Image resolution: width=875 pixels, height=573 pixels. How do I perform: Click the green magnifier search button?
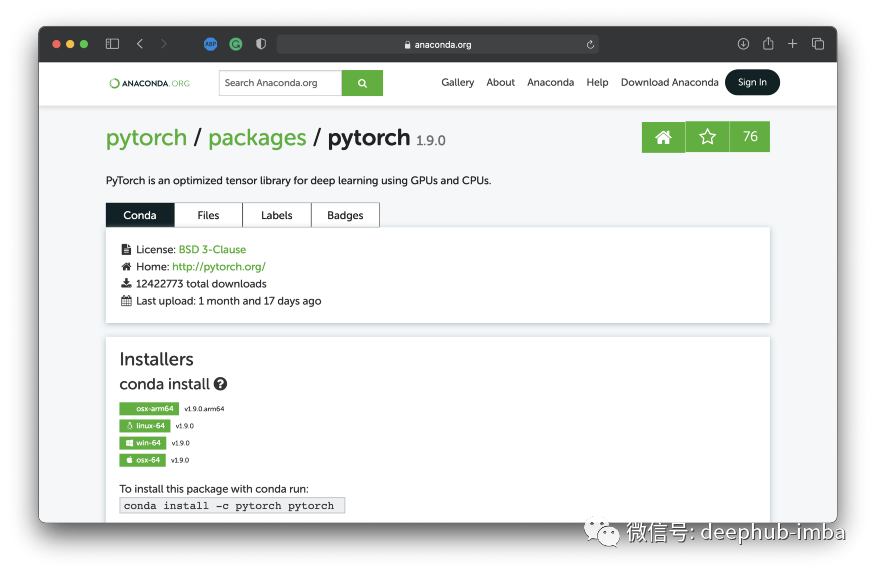[362, 83]
